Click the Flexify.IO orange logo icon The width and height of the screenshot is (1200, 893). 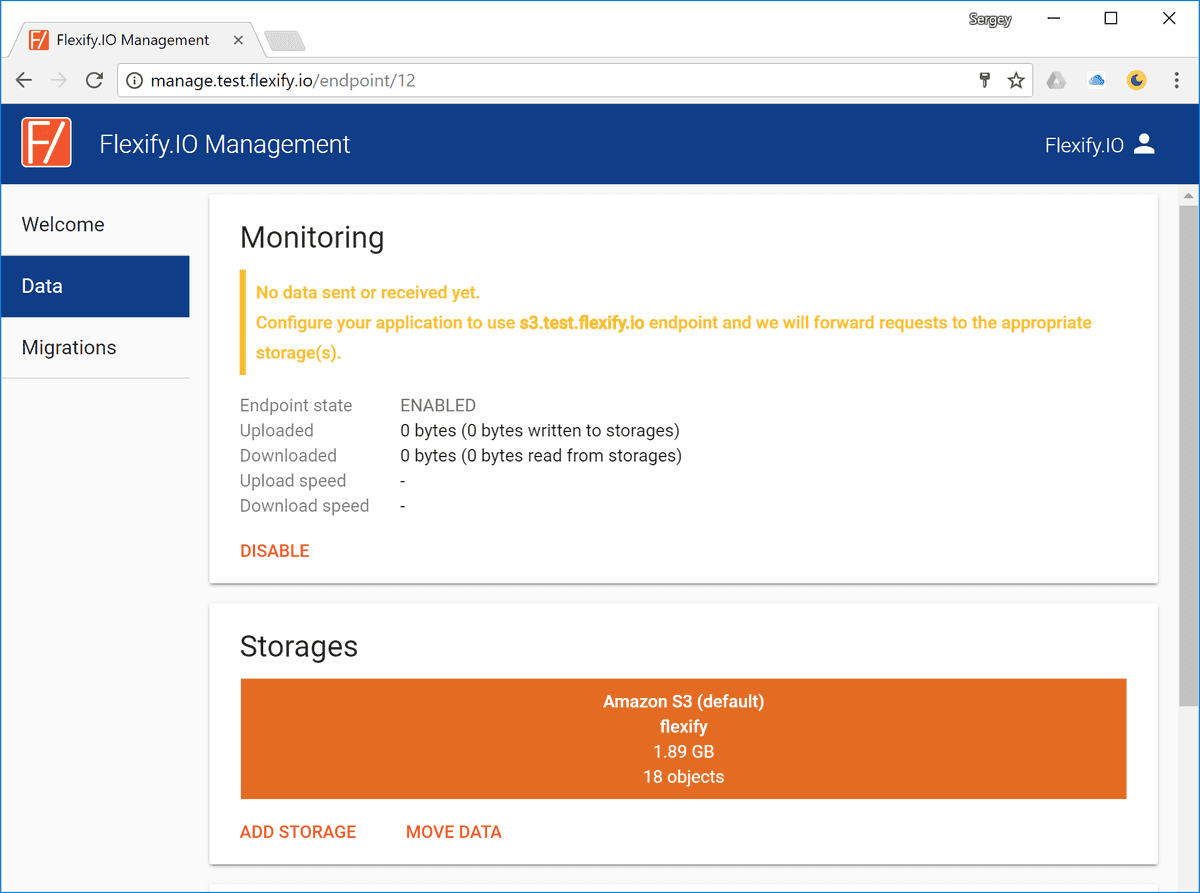[46, 143]
